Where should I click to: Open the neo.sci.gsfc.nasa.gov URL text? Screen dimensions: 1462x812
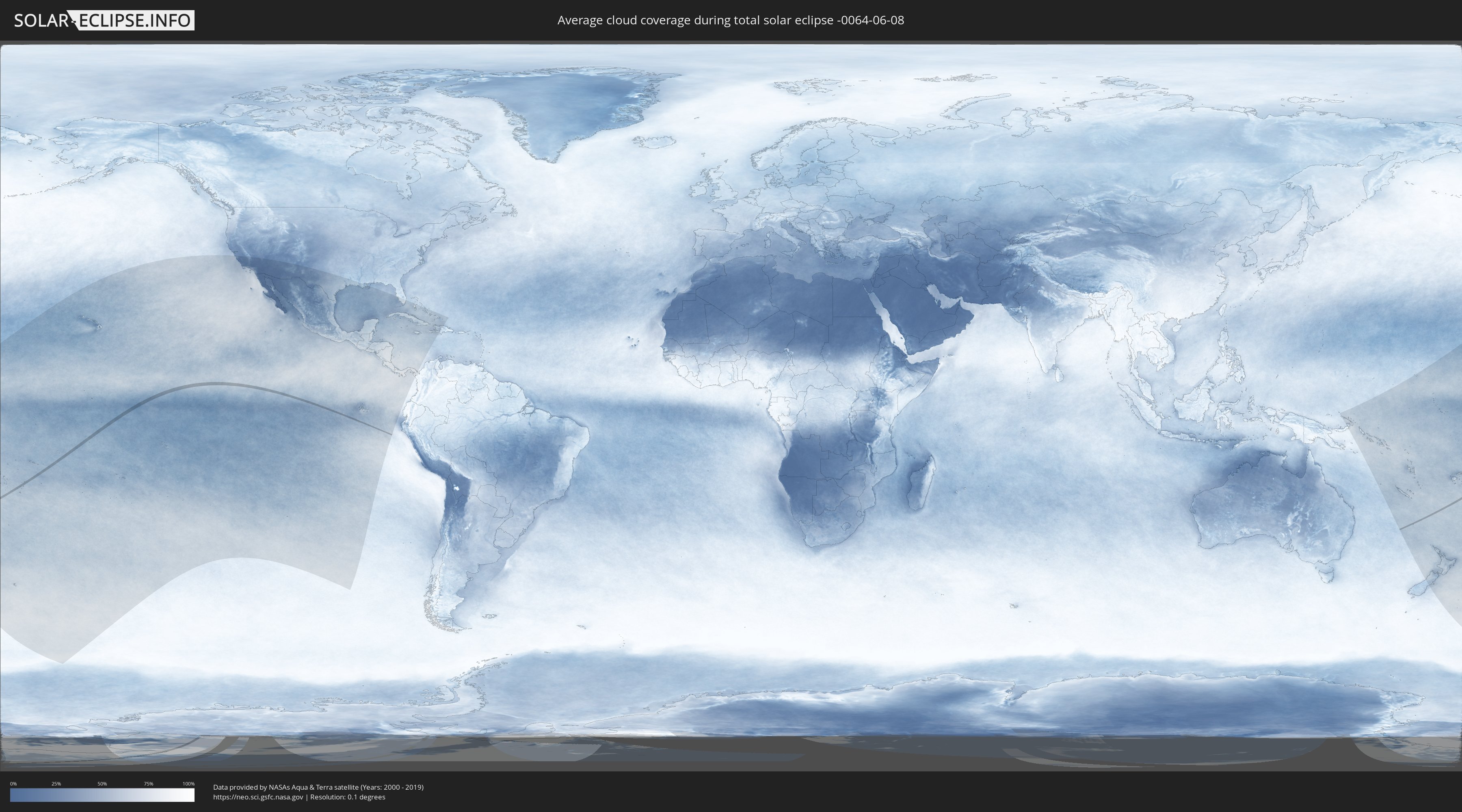point(258,797)
